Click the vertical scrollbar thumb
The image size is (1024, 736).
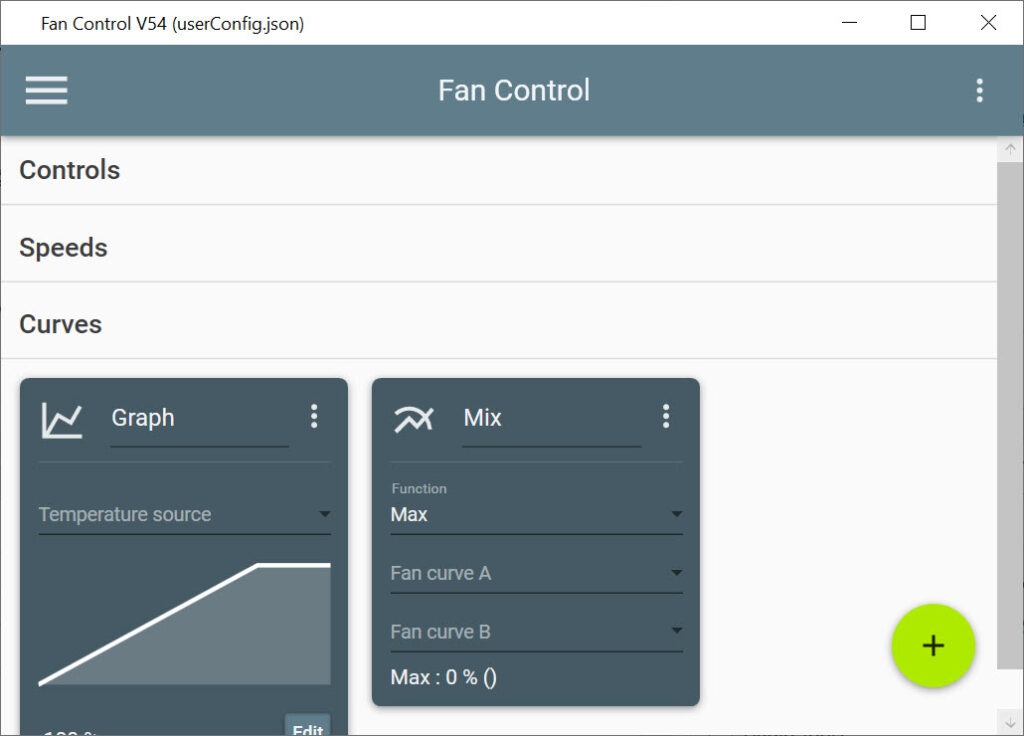pos(1010,415)
